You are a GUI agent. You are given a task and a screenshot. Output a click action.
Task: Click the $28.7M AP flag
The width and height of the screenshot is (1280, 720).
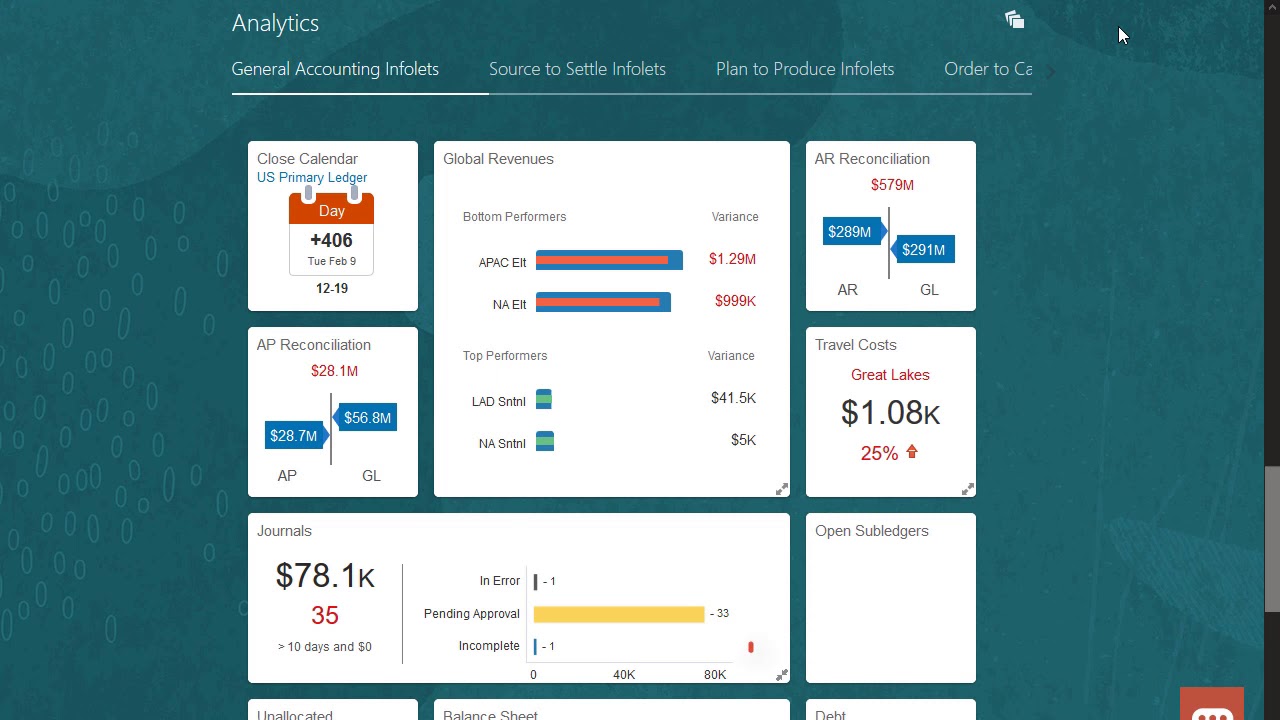pos(295,436)
